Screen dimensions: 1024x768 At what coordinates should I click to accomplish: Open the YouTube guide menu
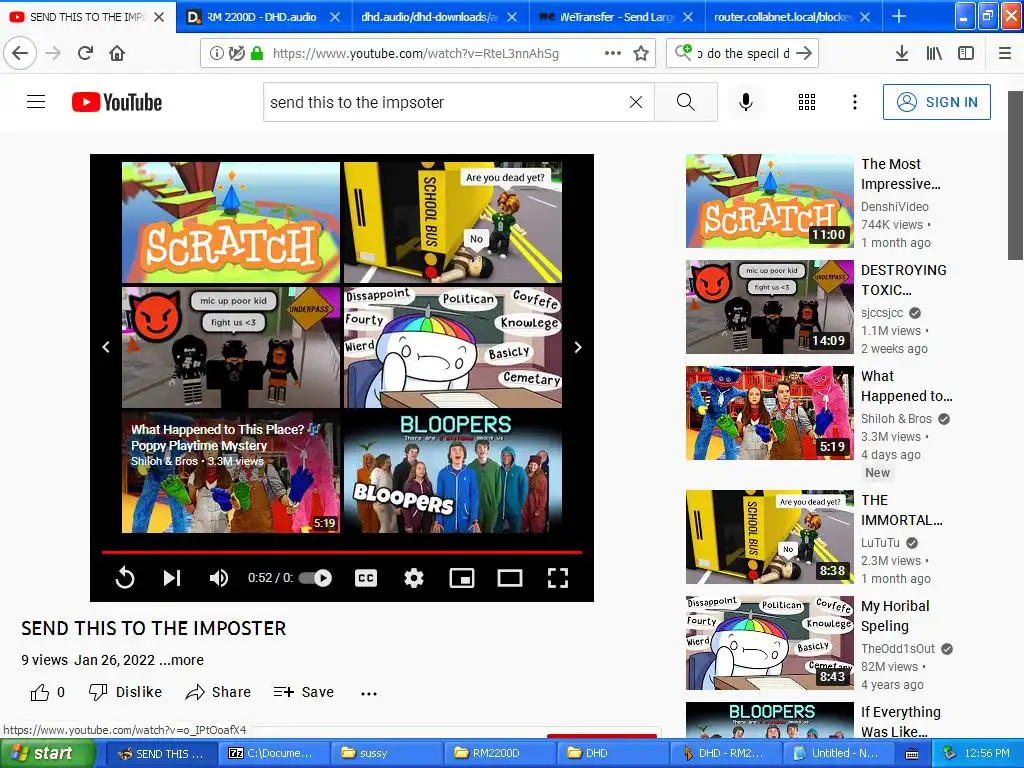coord(36,102)
